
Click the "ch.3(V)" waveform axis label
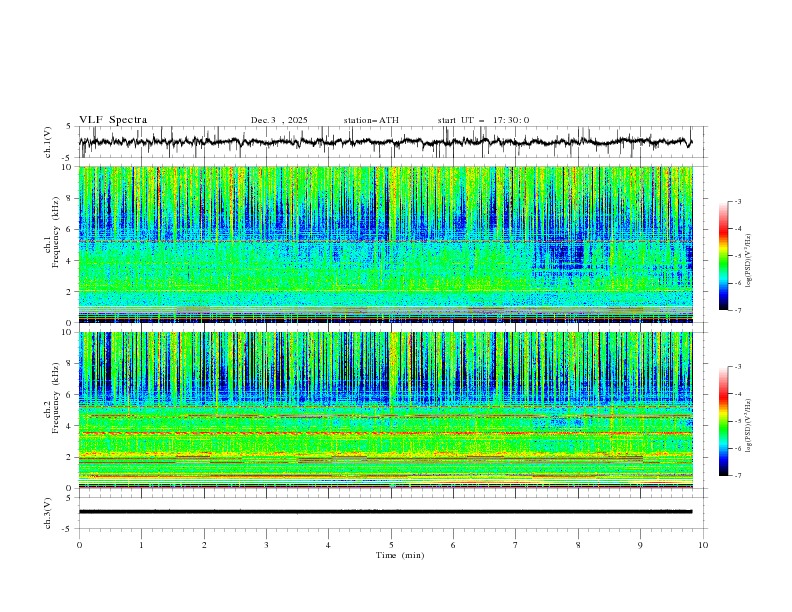click(48, 513)
